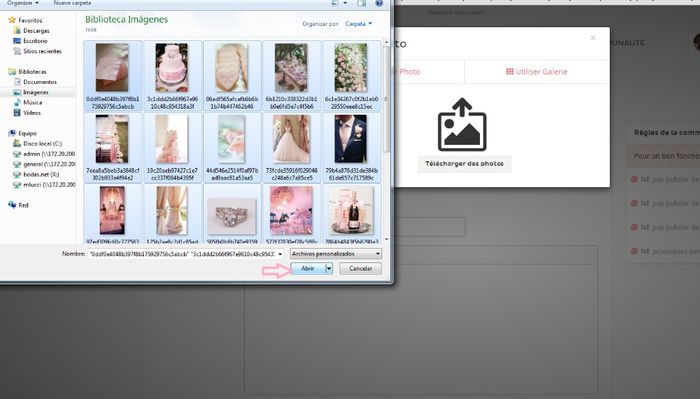Click inside the Nombre filename field
Image resolution: width=700 pixels, height=399 pixels.
182,254
